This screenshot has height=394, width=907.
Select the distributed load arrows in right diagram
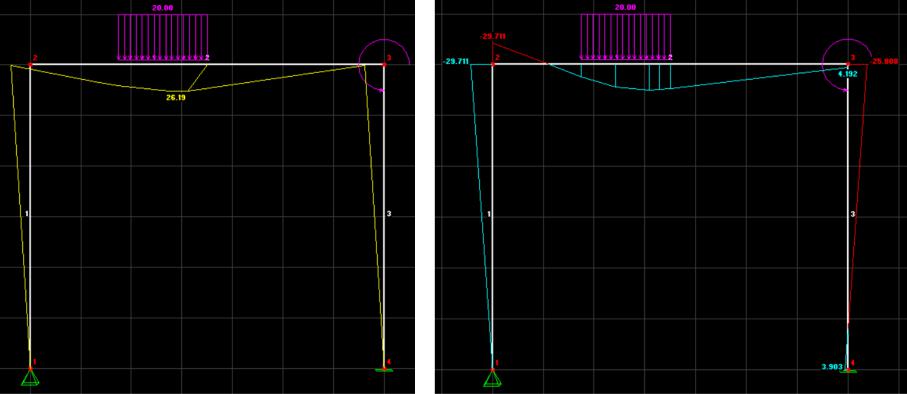tap(625, 37)
